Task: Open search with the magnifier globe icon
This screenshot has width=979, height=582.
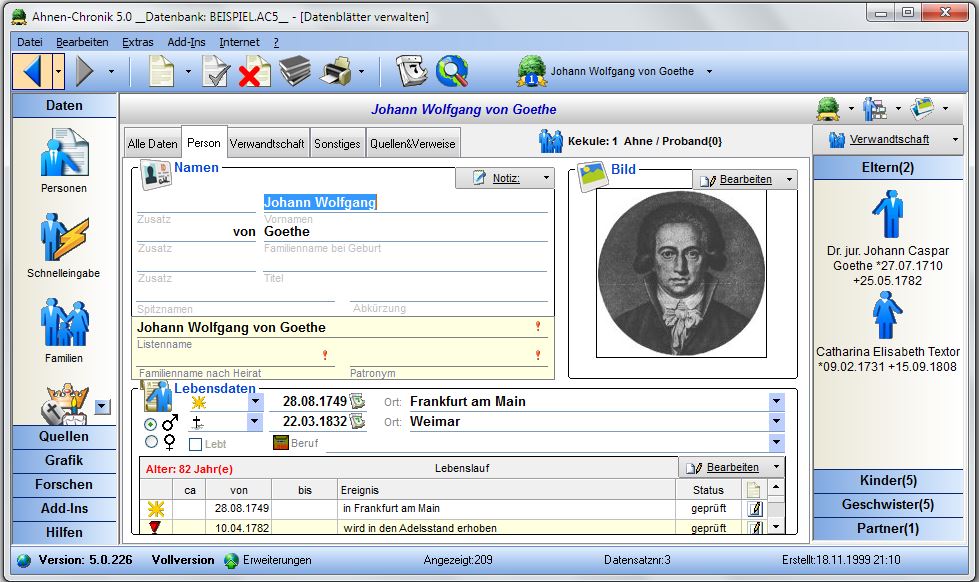Action: [453, 71]
